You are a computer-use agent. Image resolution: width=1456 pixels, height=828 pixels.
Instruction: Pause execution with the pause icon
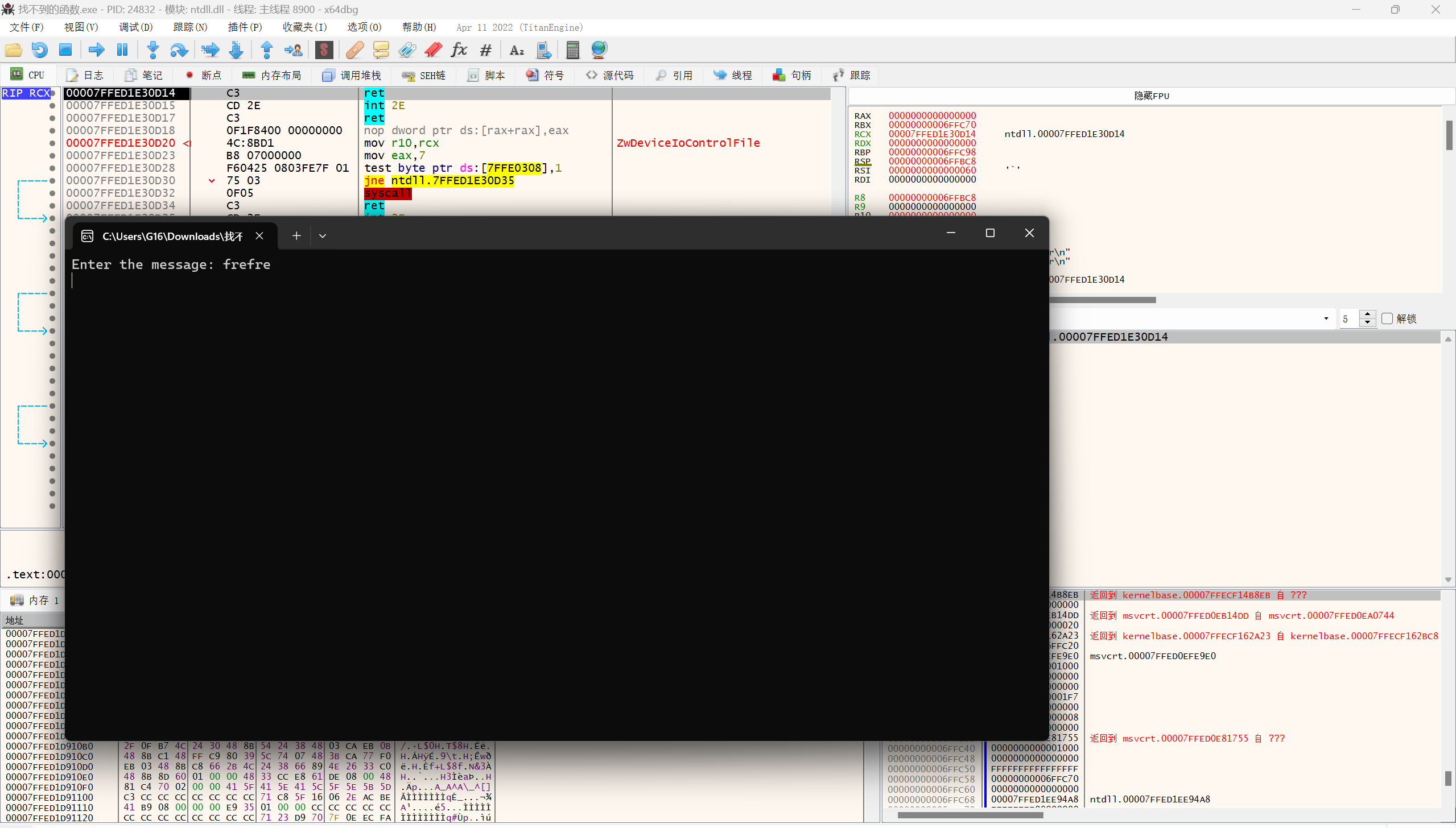pyautogui.click(x=122, y=50)
